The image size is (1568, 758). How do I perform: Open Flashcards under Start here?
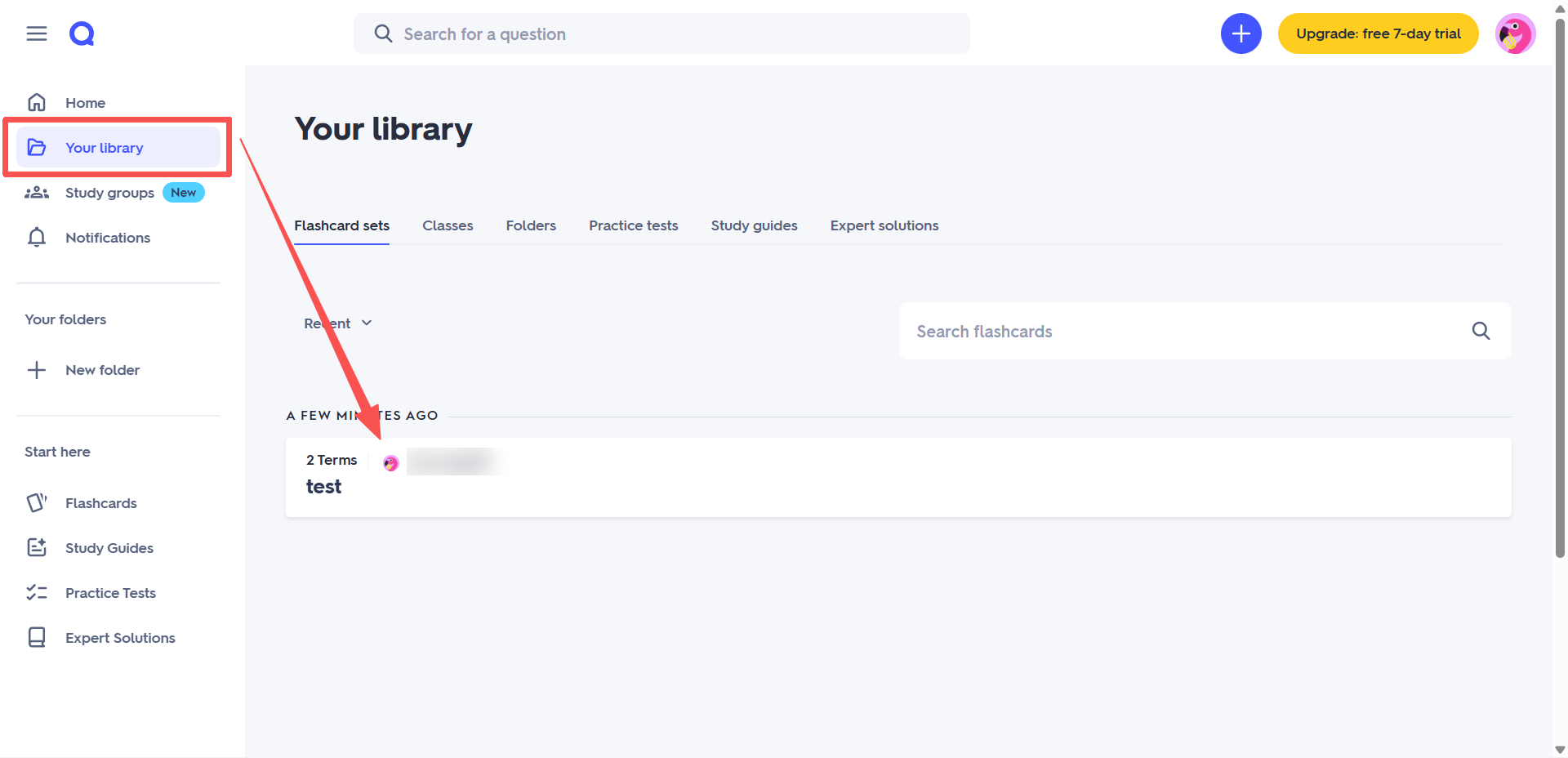coord(118,503)
